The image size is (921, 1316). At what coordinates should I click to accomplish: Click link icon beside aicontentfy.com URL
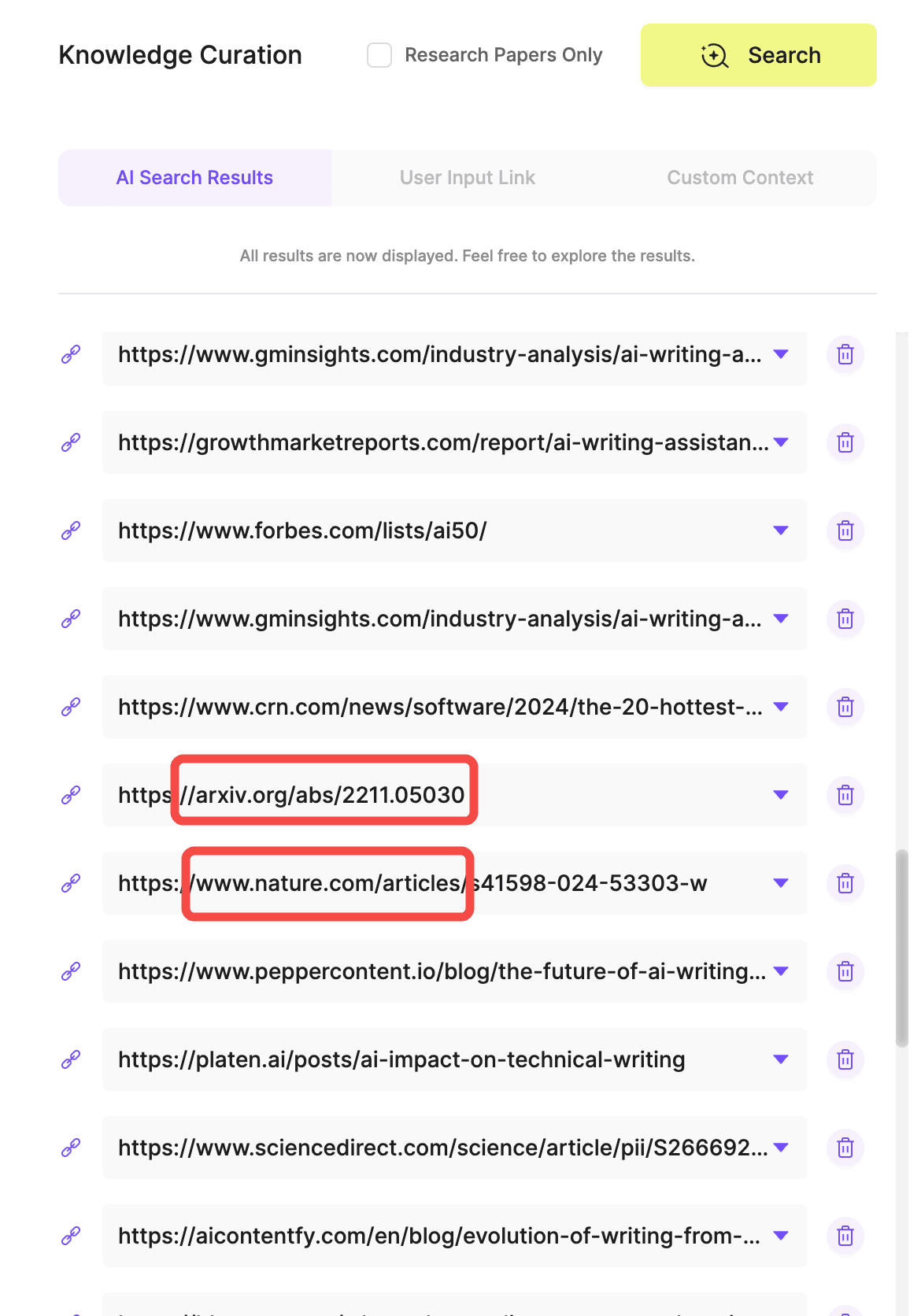(71, 1236)
